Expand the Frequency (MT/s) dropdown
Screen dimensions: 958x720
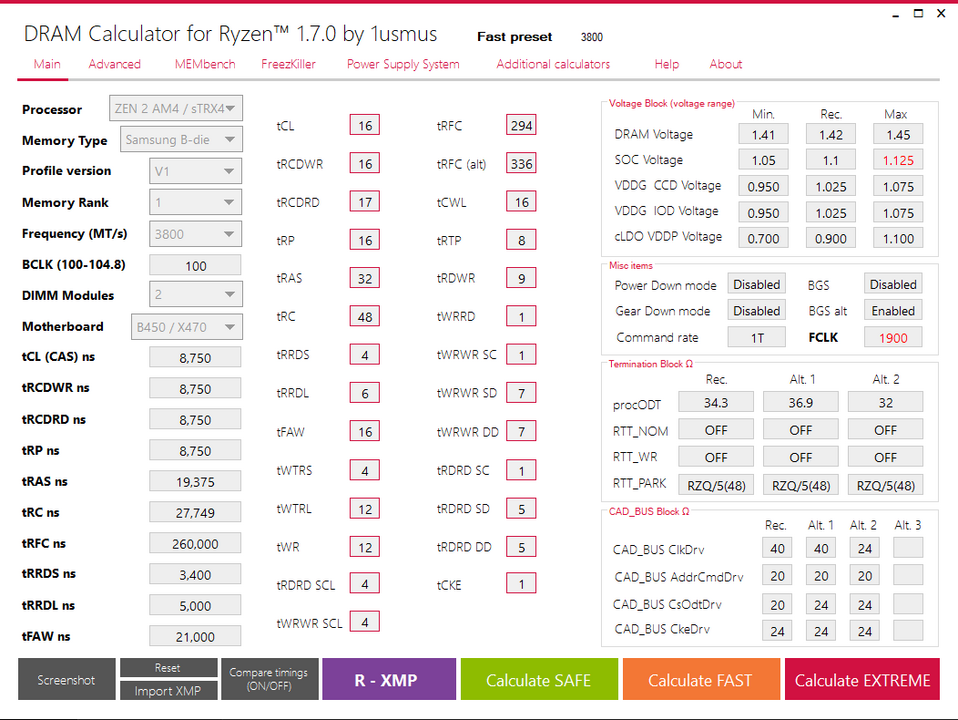coord(196,234)
